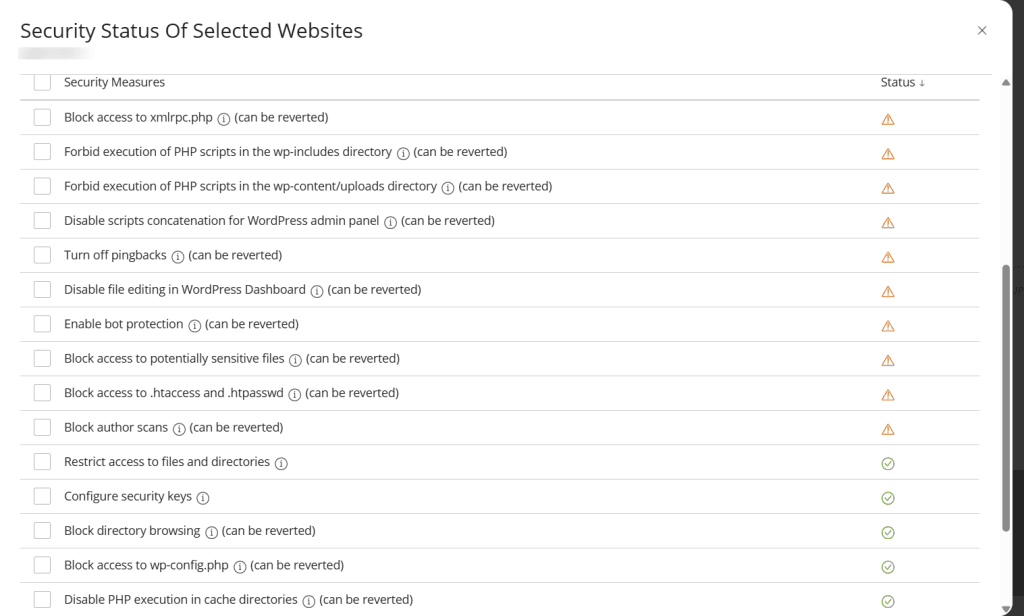Check the Block access to xmlrpc.php measure
Image resolution: width=1024 pixels, height=616 pixels.
[x=41, y=117]
